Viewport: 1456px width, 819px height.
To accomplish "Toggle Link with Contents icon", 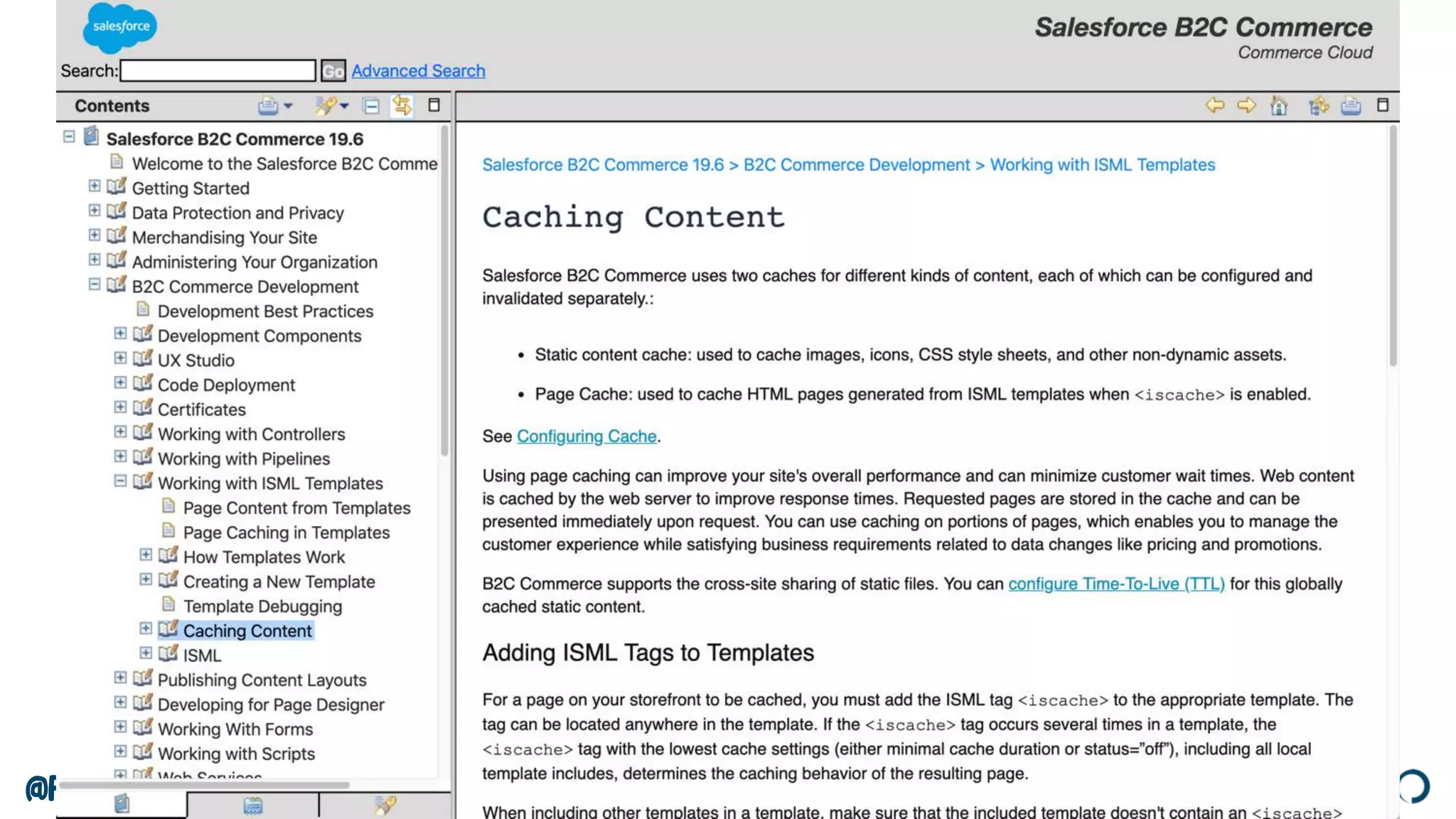I will click(402, 106).
